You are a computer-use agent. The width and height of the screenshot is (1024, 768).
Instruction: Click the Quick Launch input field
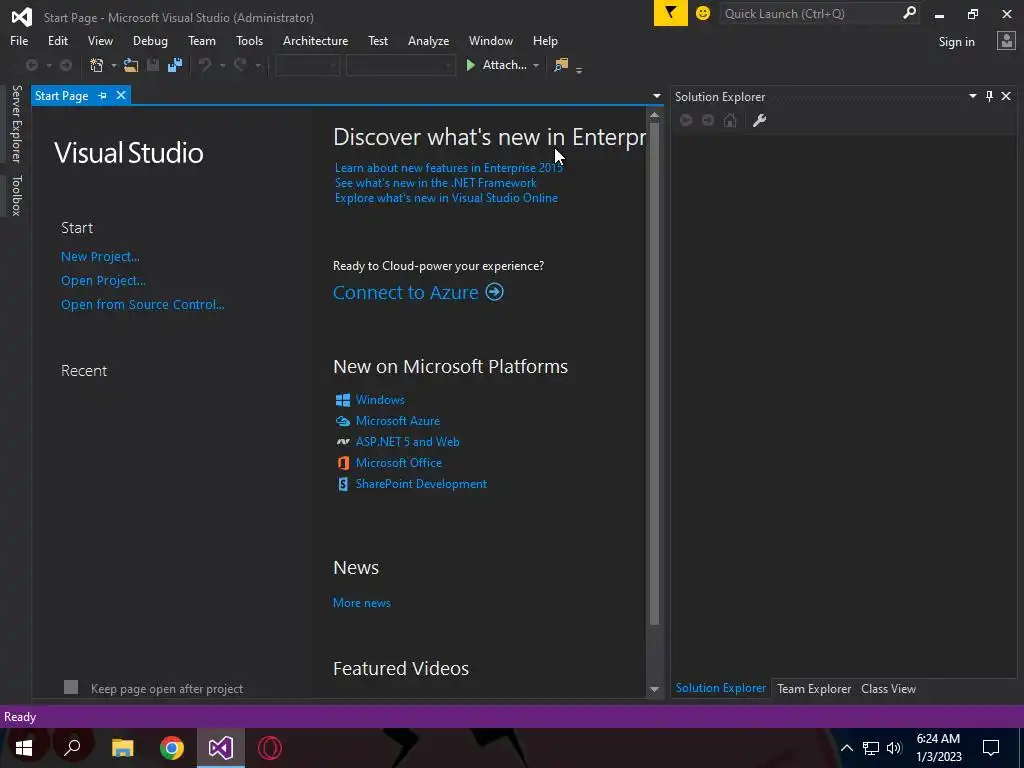tap(810, 13)
